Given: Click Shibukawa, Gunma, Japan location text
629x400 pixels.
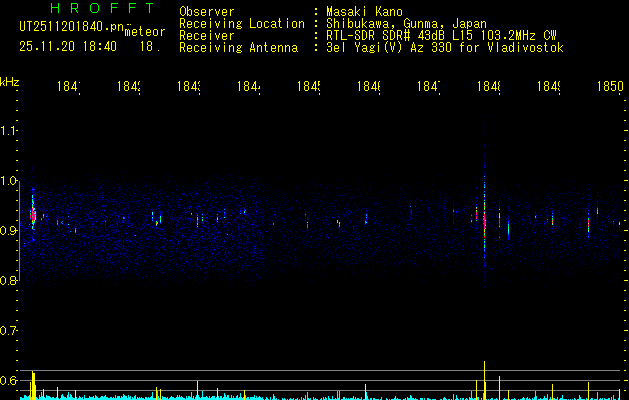Looking at the screenshot, I should (x=400, y=23).
